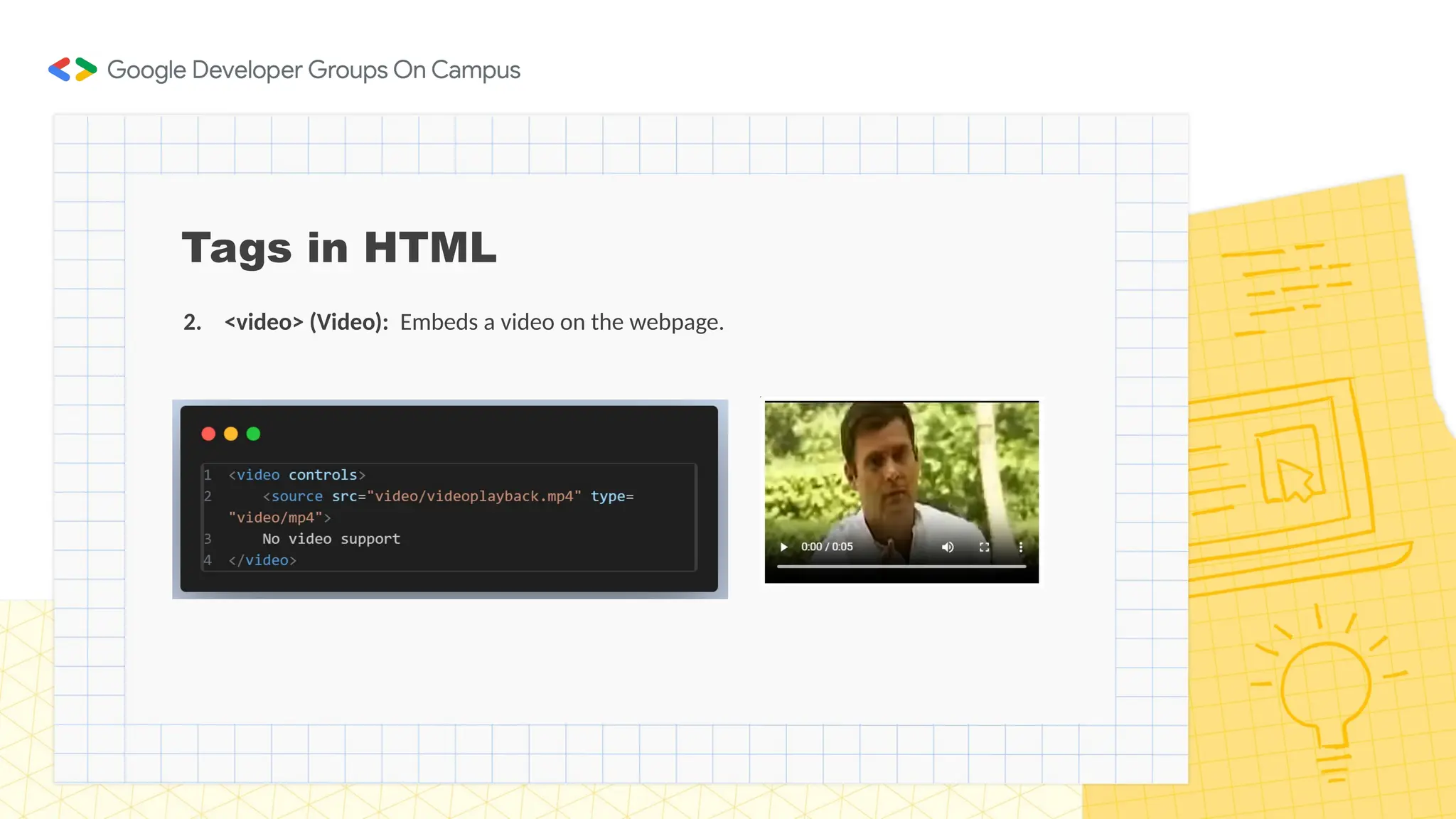Mute the video using speaker icon
This screenshot has height=819, width=1456.
948,547
